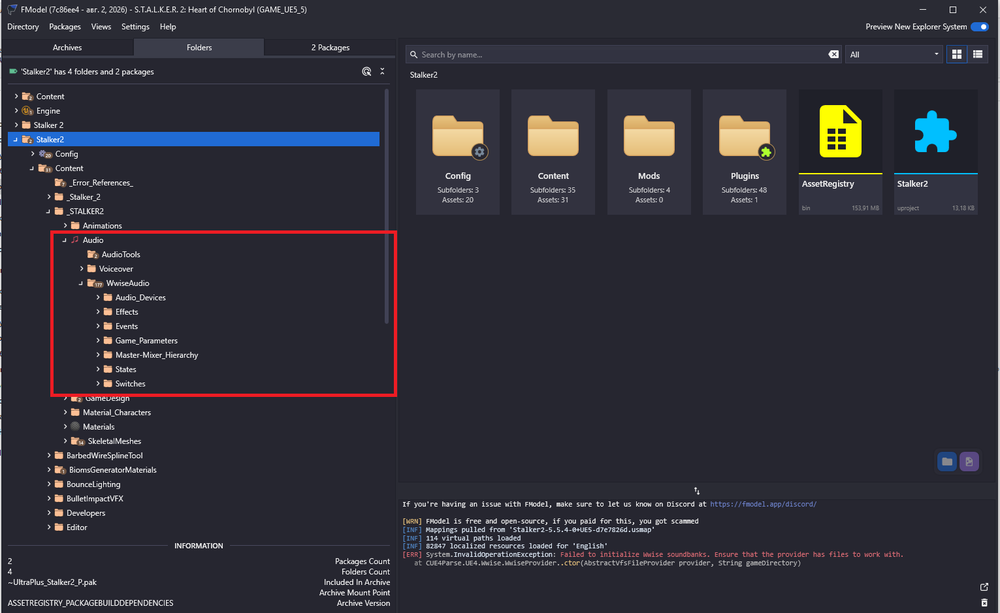Viewport: 1000px width, 613px height.
Task: Click the blue folder button
Action: tap(947, 461)
